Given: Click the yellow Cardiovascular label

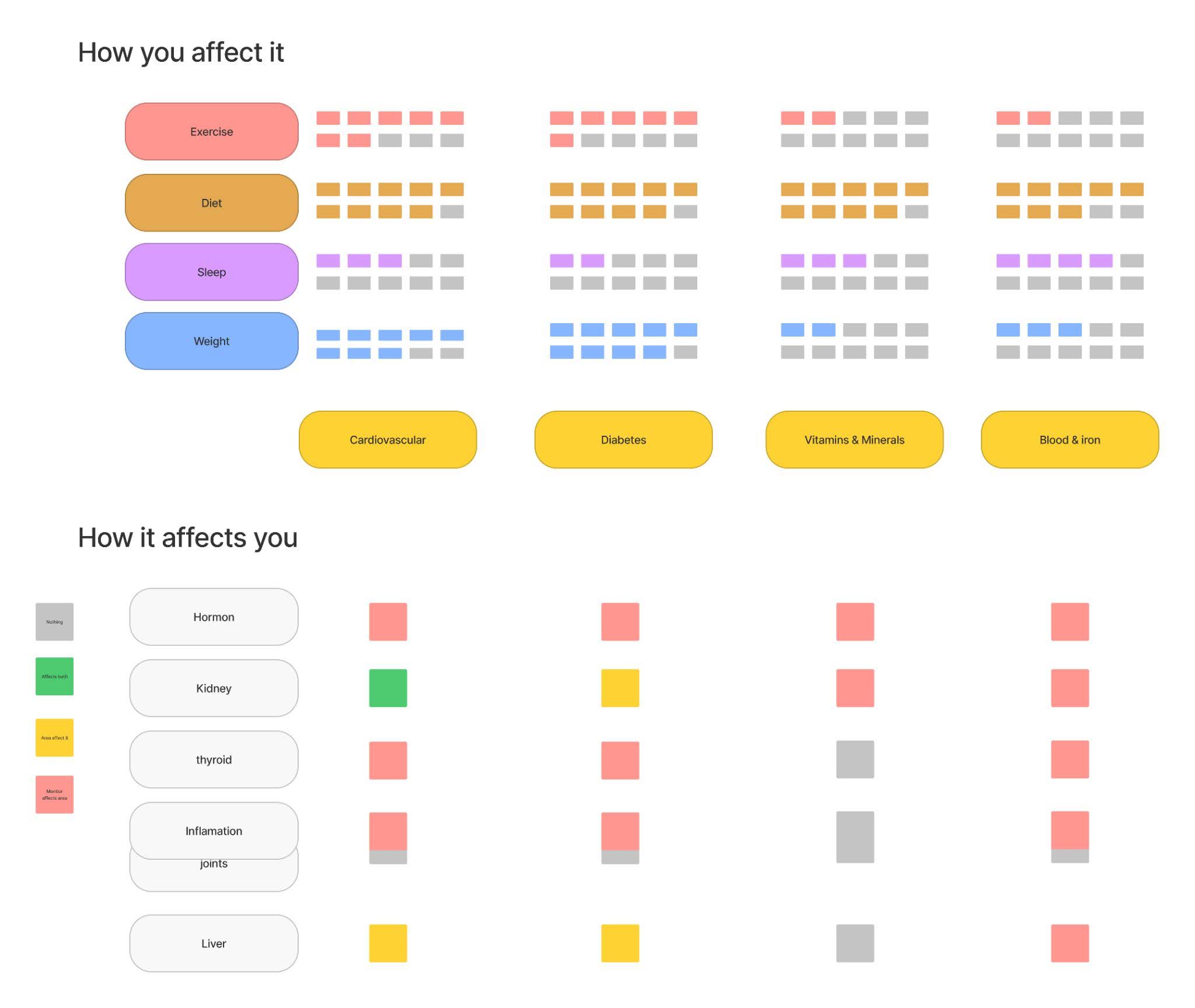Looking at the screenshot, I should coord(387,440).
